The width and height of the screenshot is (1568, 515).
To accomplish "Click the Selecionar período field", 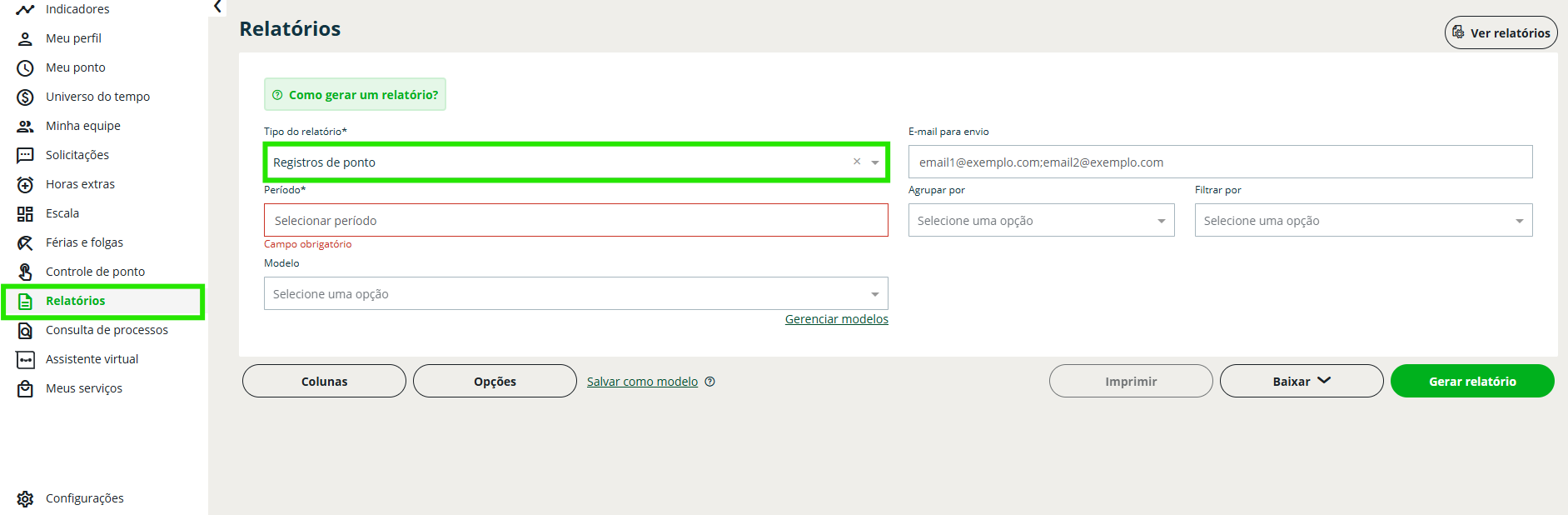I will (575, 221).
